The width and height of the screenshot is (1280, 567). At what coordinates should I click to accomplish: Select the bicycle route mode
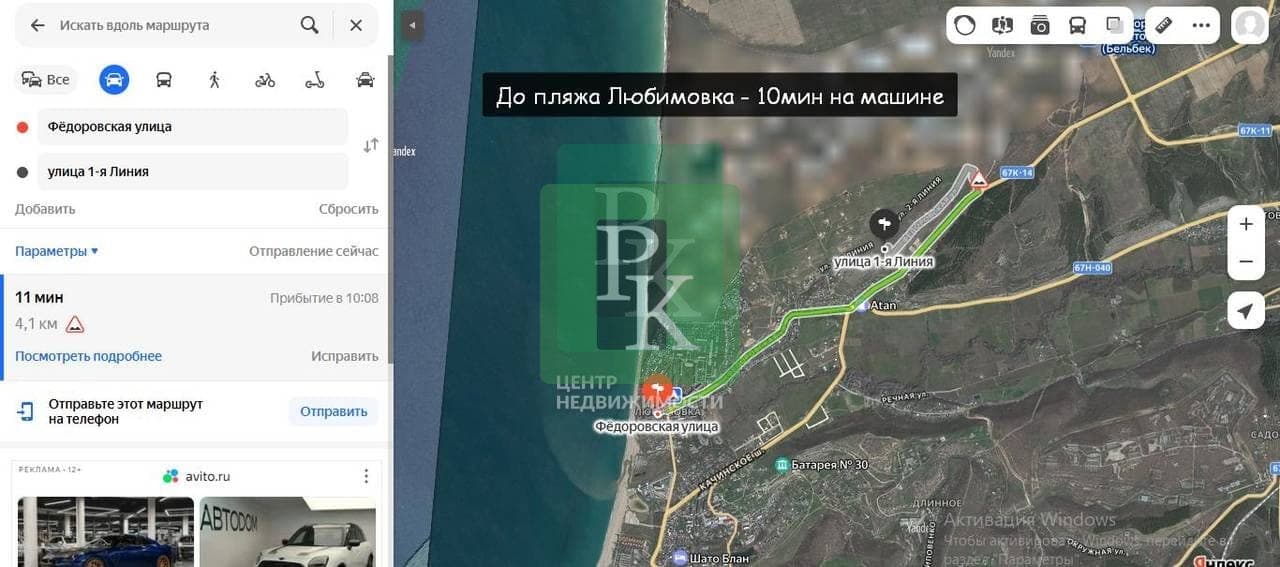point(265,80)
